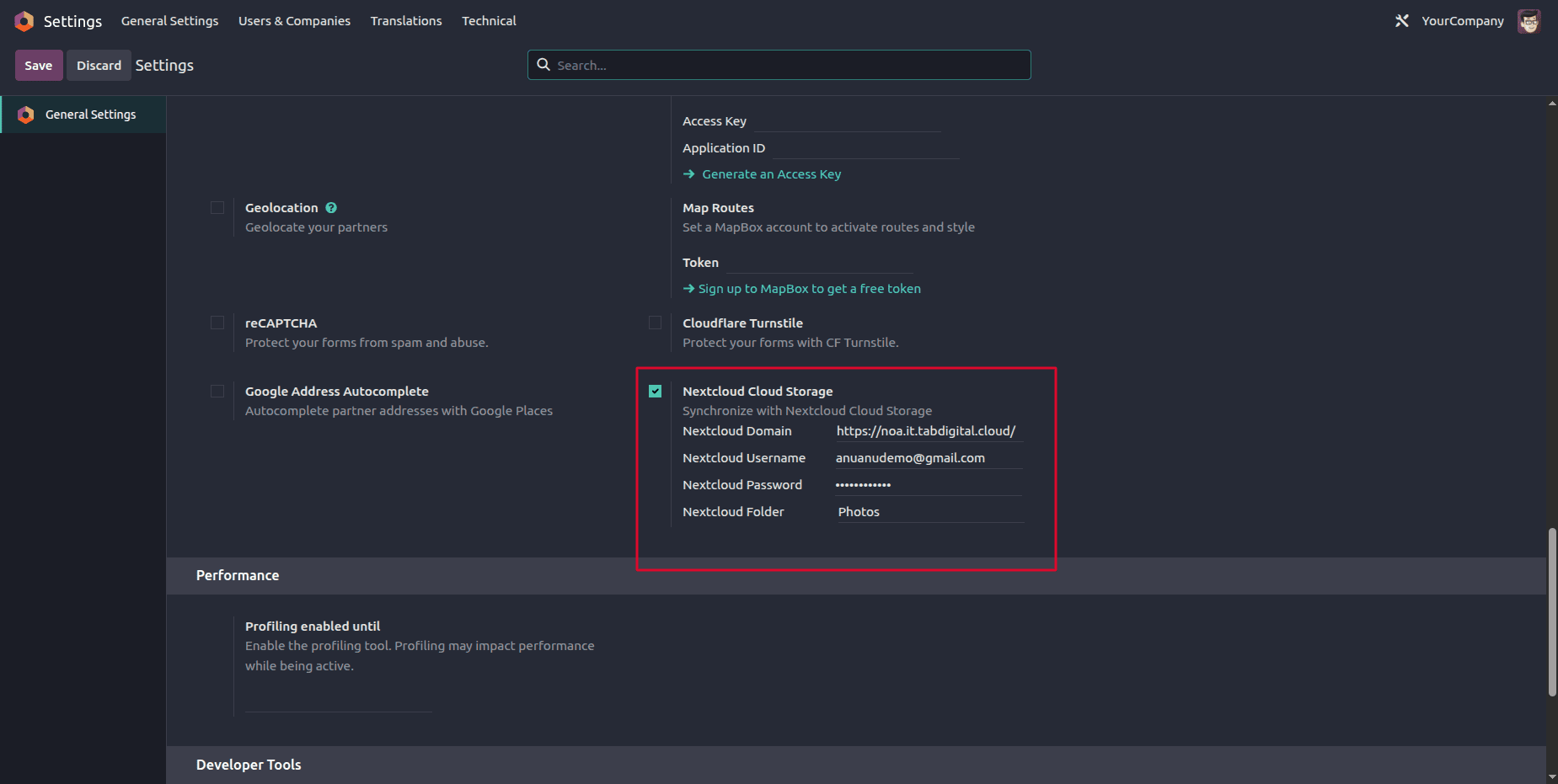Image resolution: width=1558 pixels, height=784 pixels.
Task: Focus the settings Search field
Action: (x=779, y=65)
